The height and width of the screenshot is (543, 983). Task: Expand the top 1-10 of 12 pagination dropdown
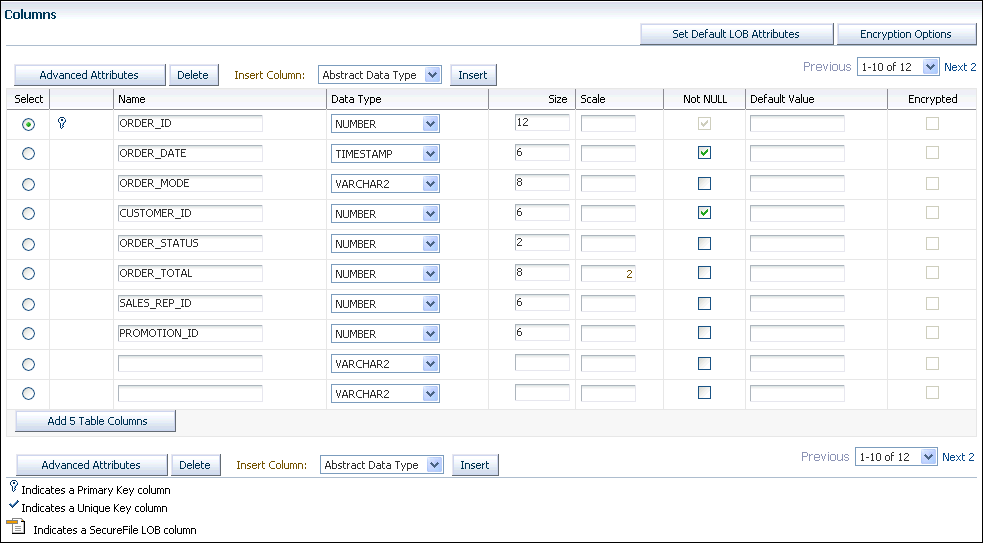(897, 67)
